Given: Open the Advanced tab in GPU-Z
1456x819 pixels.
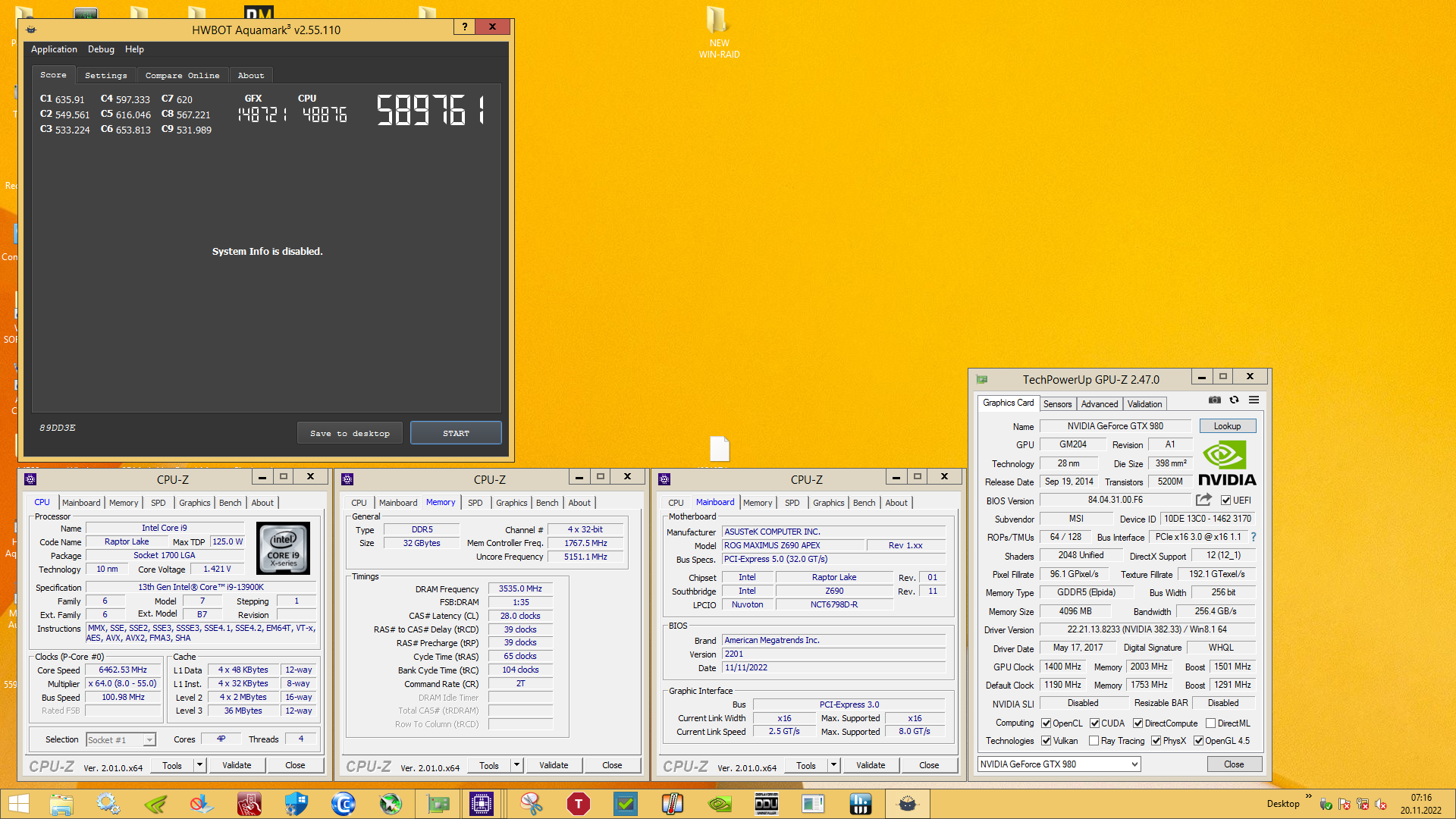Looking at the screenshot, I should pos(1099,404).
